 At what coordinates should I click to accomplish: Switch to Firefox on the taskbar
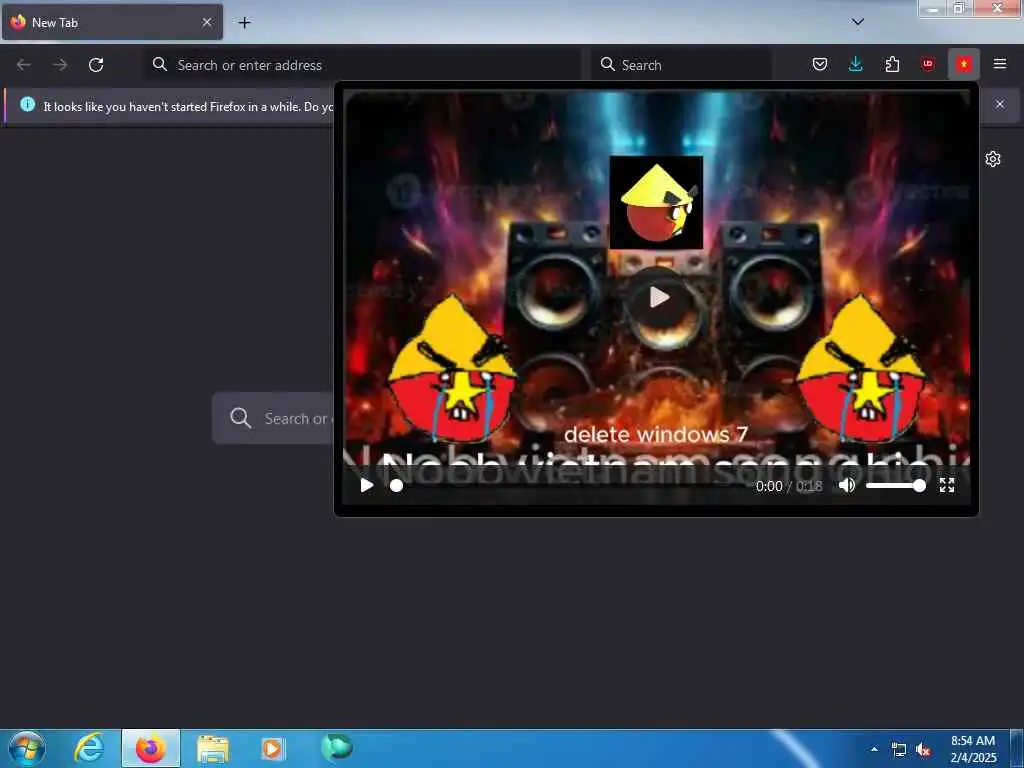point(151,748)
